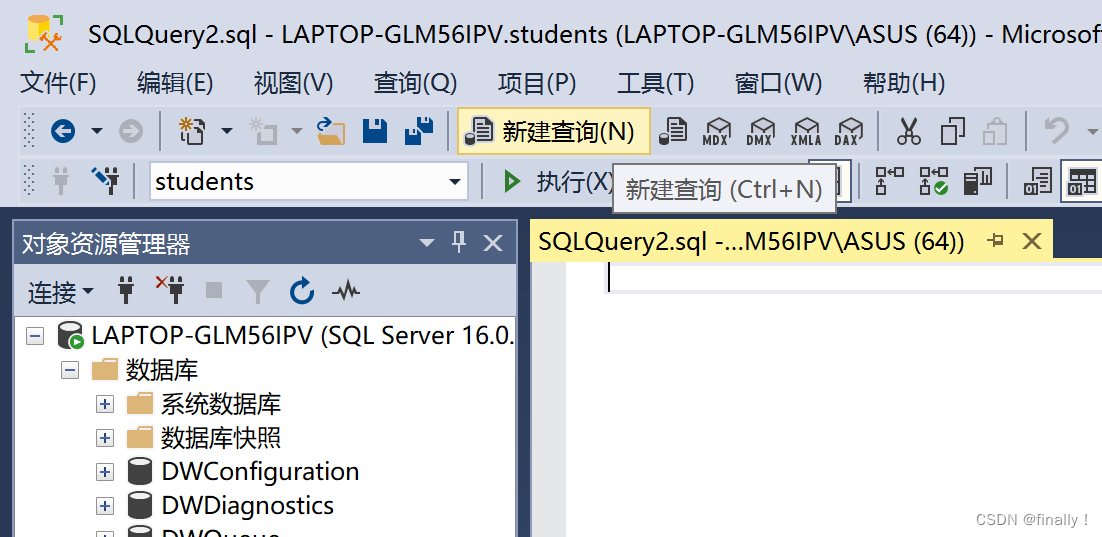Image resolution: width=1102 pixels, height=537 pixels.
Task: Click the Disconnect plug icon with red X
Action: point(169,290)
